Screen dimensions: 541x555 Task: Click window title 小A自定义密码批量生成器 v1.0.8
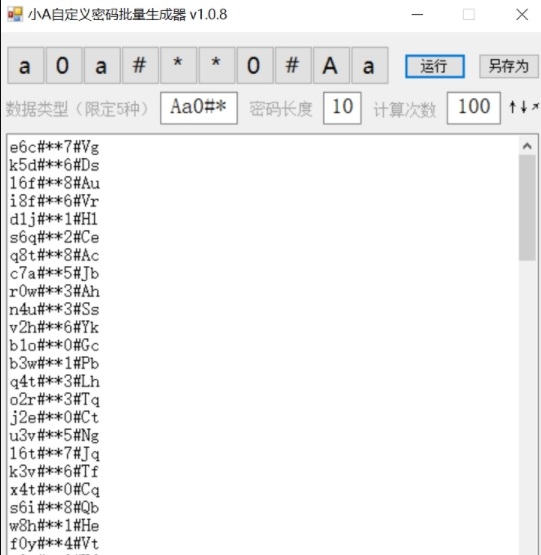(x=127, y=15)
